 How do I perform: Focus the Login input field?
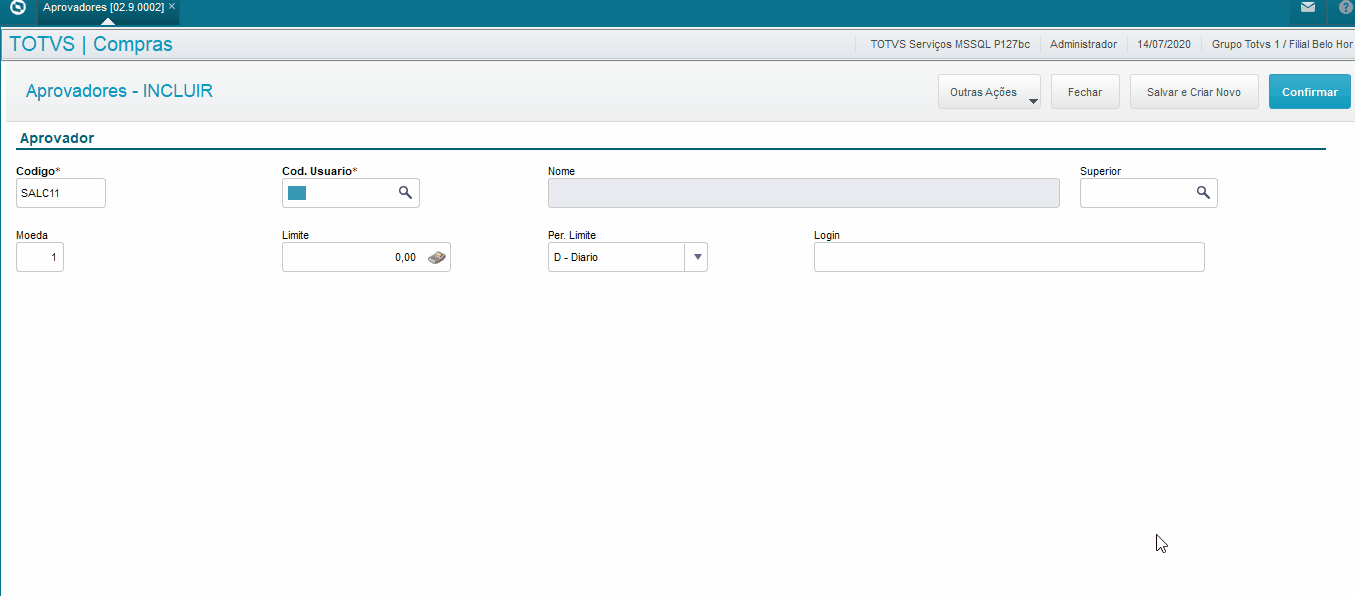coord(1009,257)
